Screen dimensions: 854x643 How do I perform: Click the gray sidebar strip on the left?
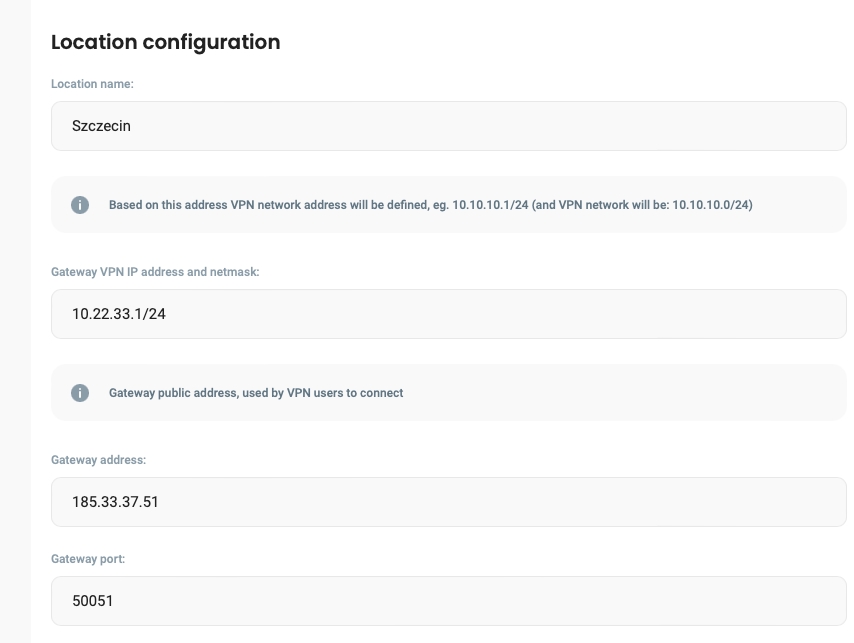pyautogui.click(x=15, y=320)
